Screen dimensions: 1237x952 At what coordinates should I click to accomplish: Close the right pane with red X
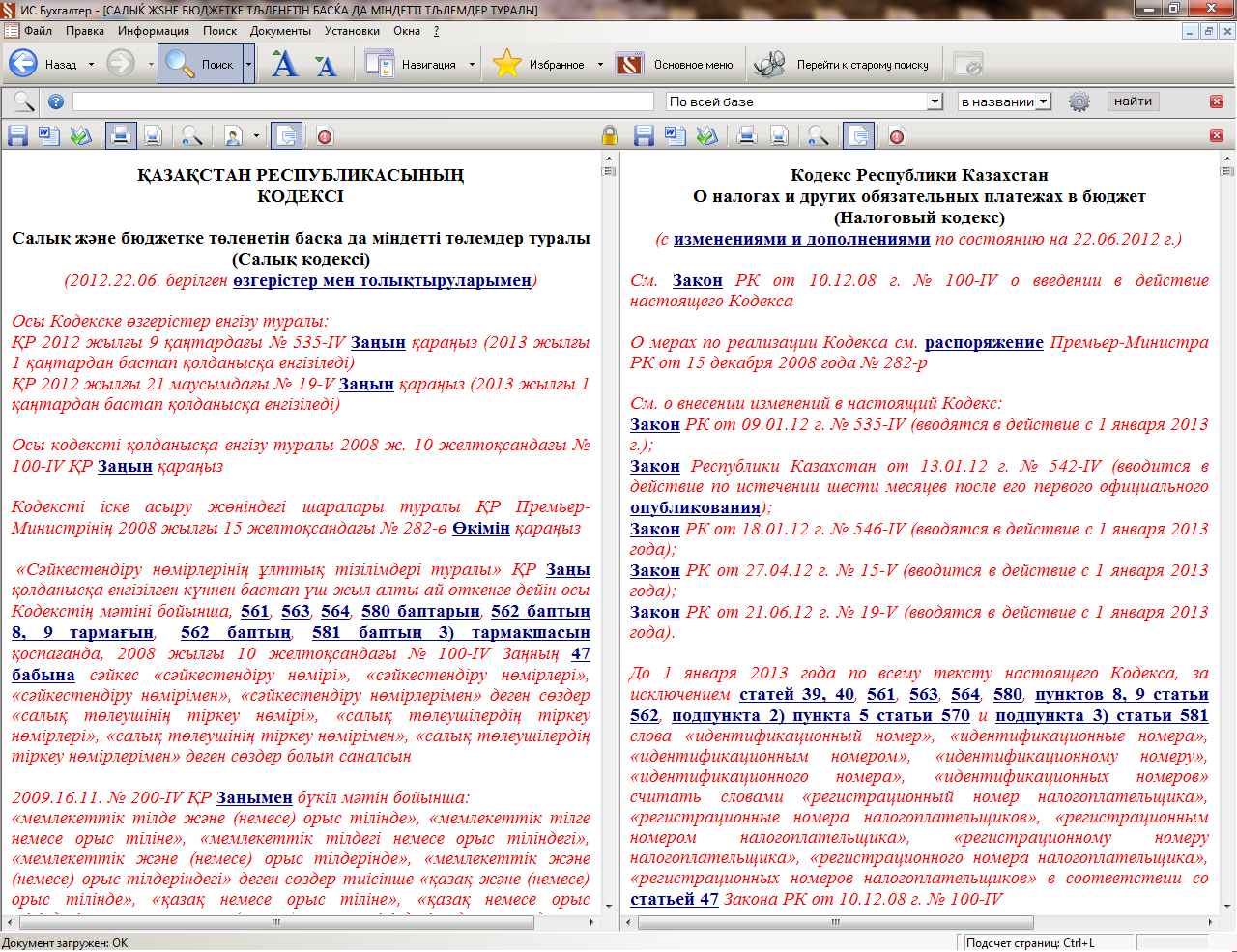pos(1217,135)
